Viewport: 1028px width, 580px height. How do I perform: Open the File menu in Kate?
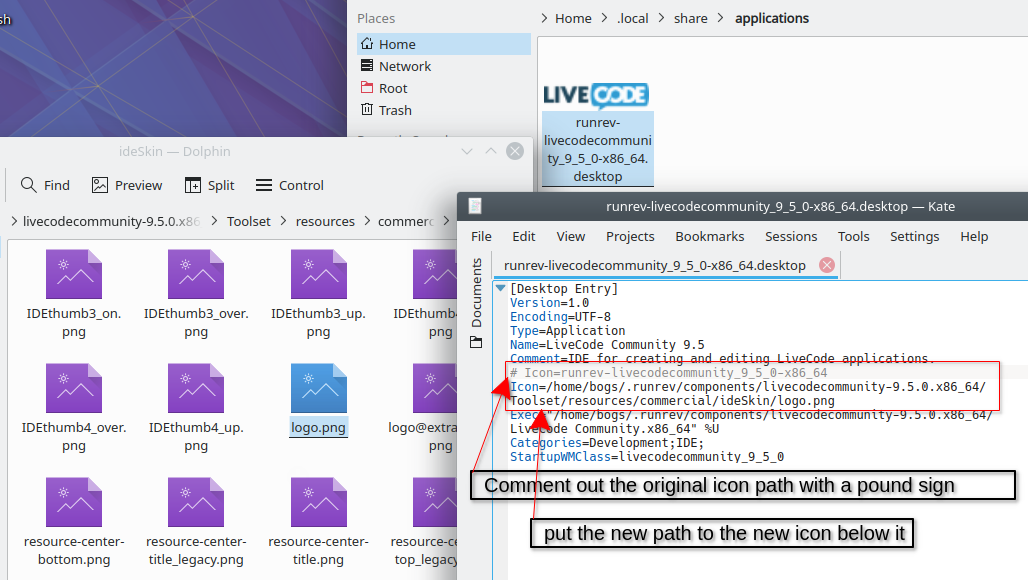tap(481, 237)
